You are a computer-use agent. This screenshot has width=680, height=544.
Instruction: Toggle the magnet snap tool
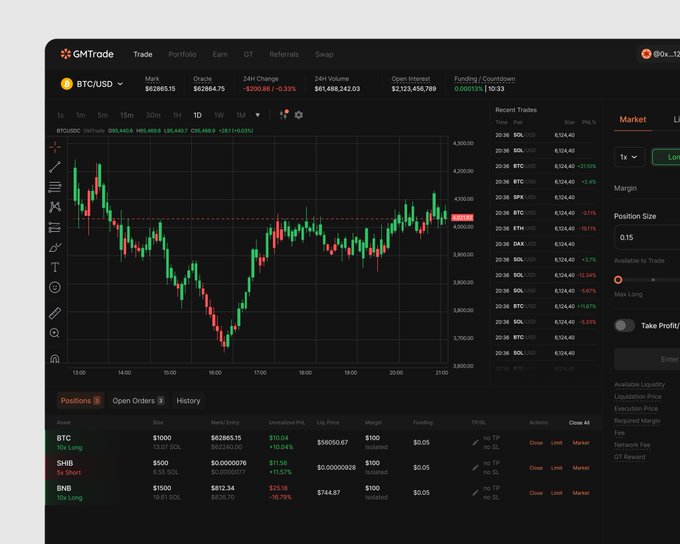point(55,358)
